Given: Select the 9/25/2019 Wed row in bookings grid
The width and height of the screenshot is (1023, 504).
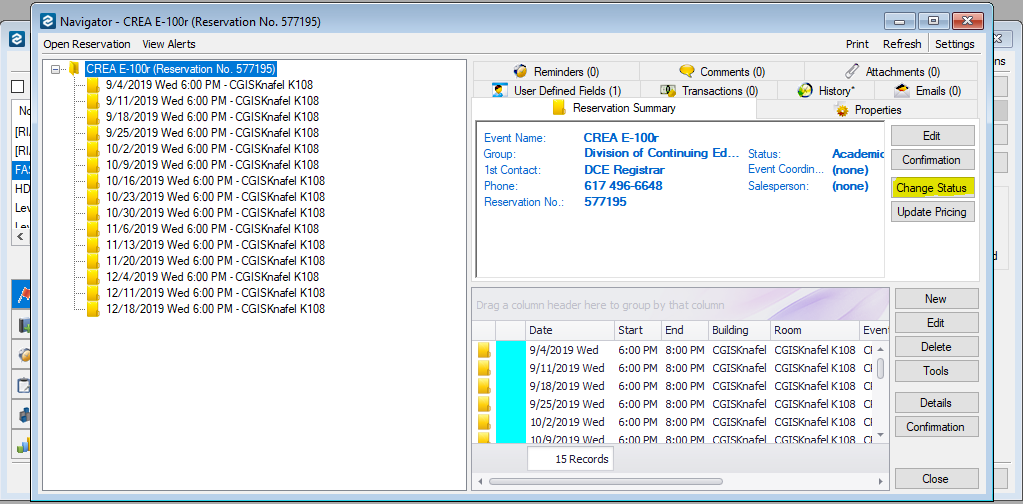Looking at the screenshot, I should point(674,404).
